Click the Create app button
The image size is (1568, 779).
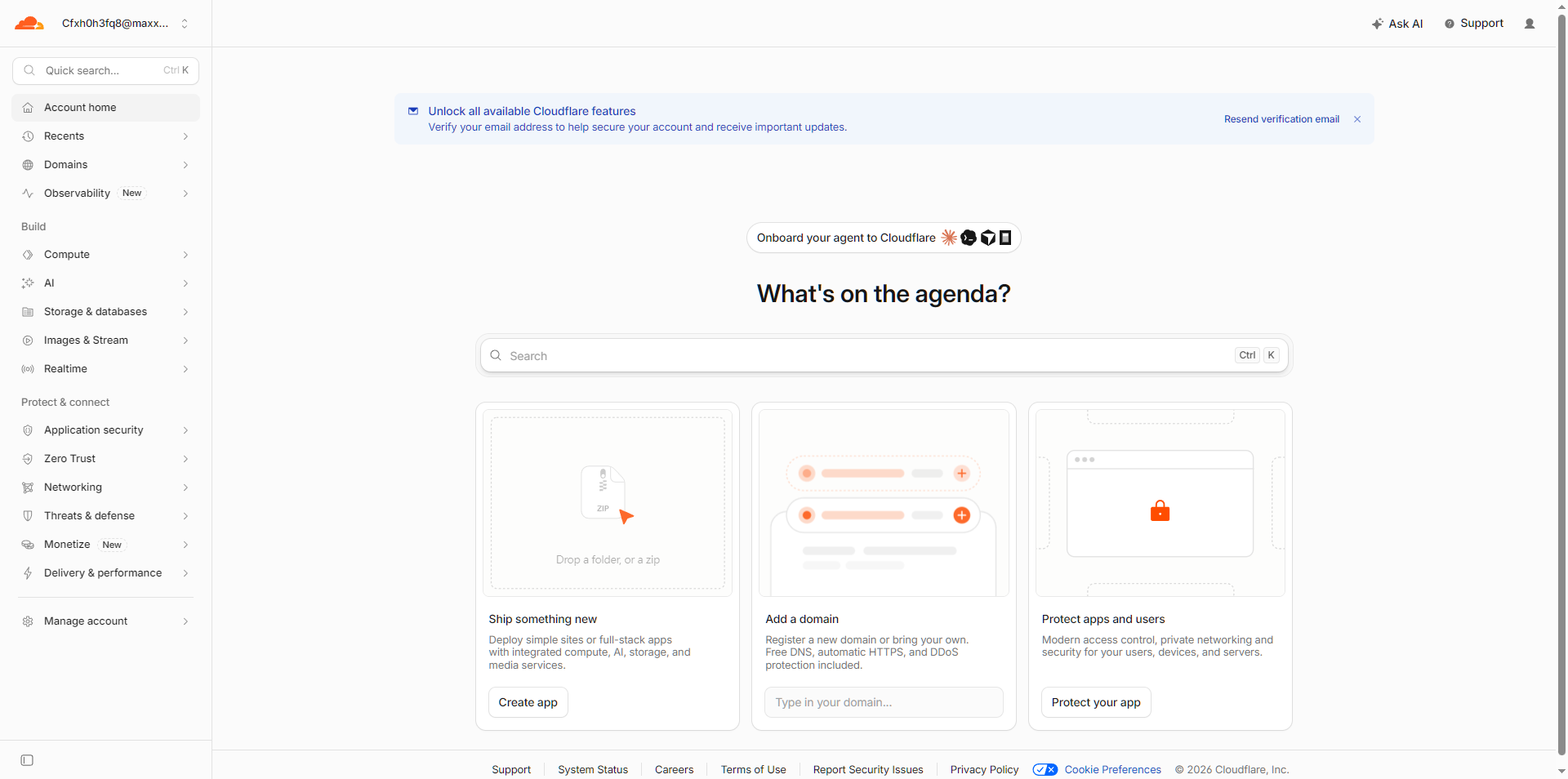click(528, 702)
